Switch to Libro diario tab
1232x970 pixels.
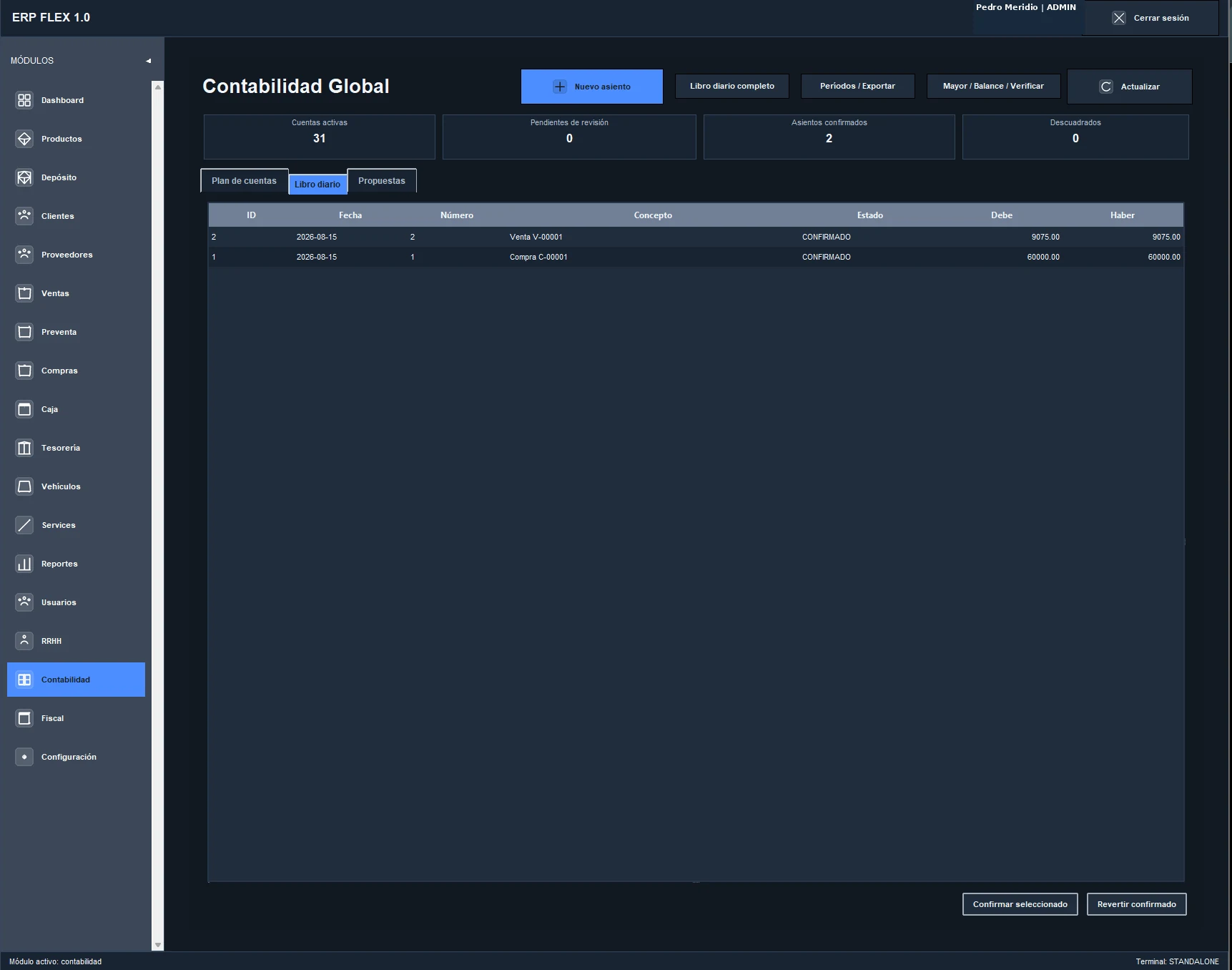(x=317, y=184)
